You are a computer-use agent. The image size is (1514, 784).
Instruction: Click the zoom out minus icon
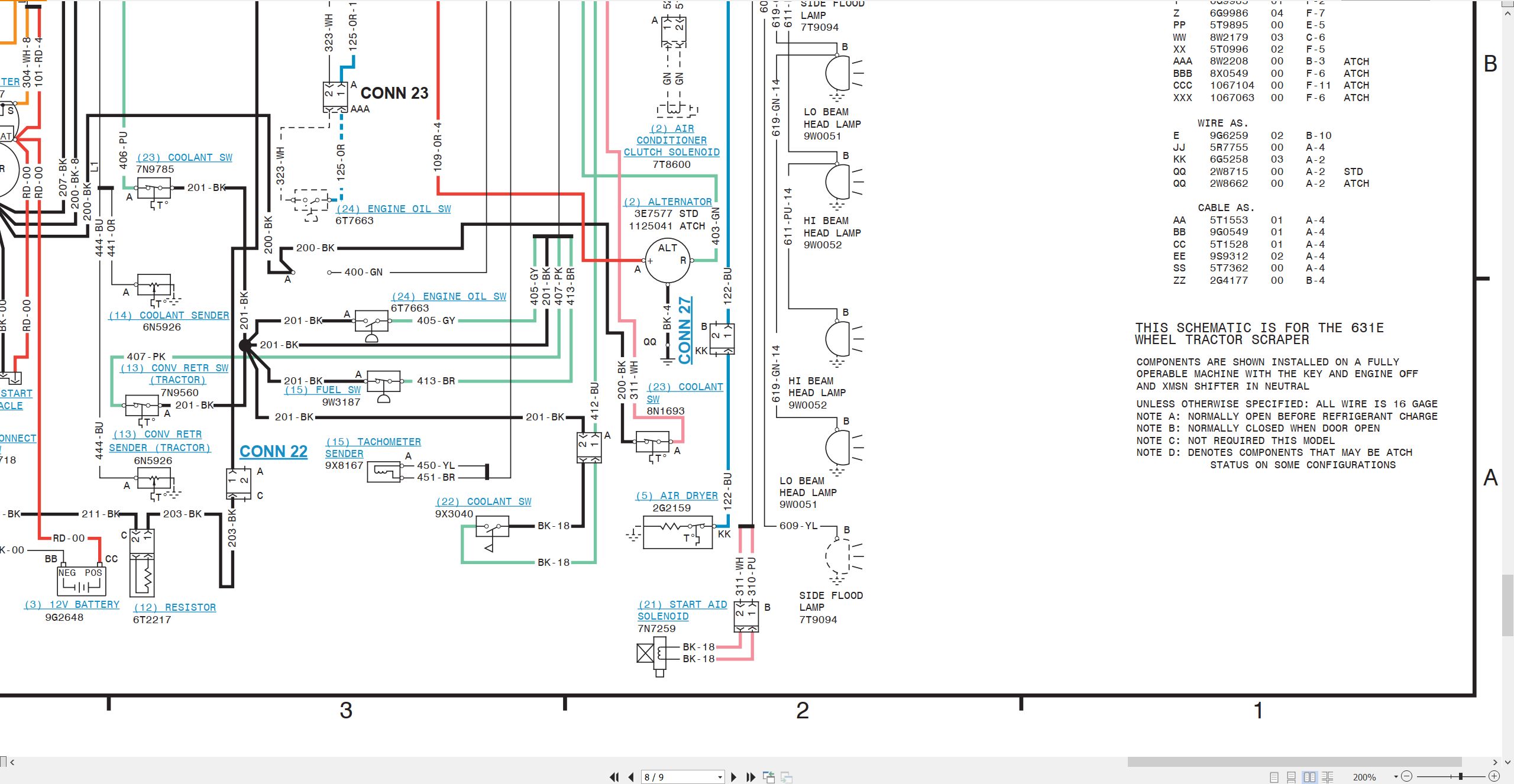tap(1407, 776)
